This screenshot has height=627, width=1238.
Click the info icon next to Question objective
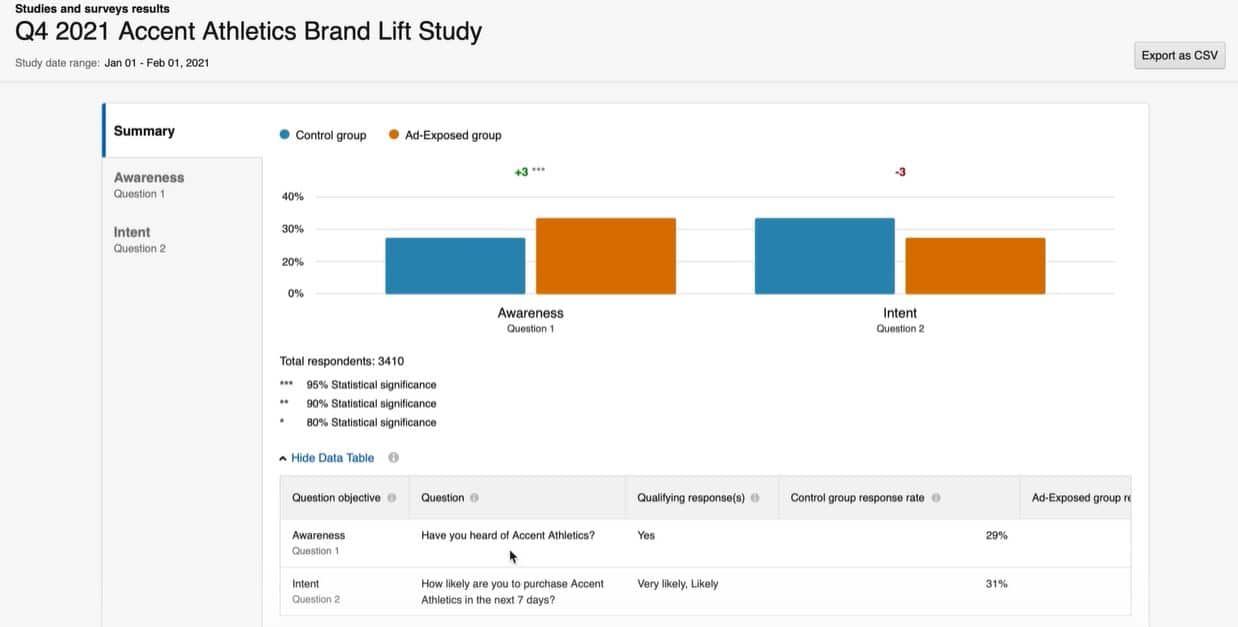pos(391,498)
